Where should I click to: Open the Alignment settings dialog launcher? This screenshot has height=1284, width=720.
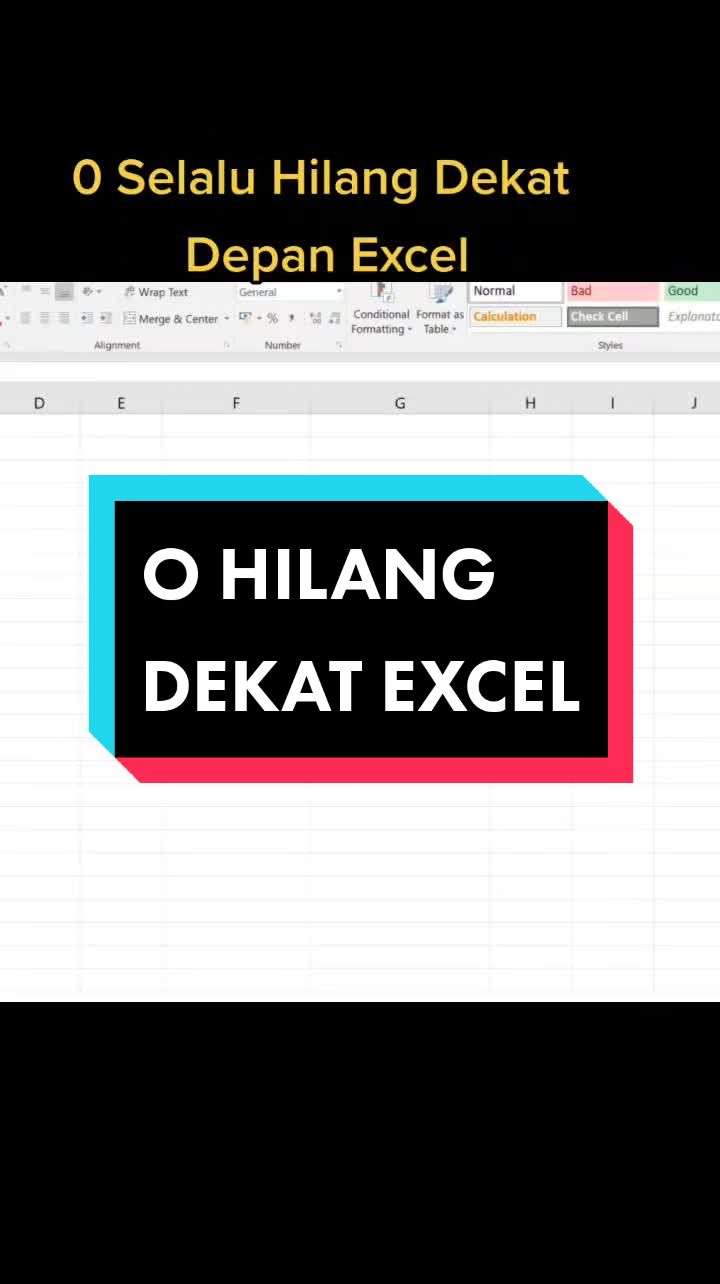pyautogui.click(x=227, y=345)
